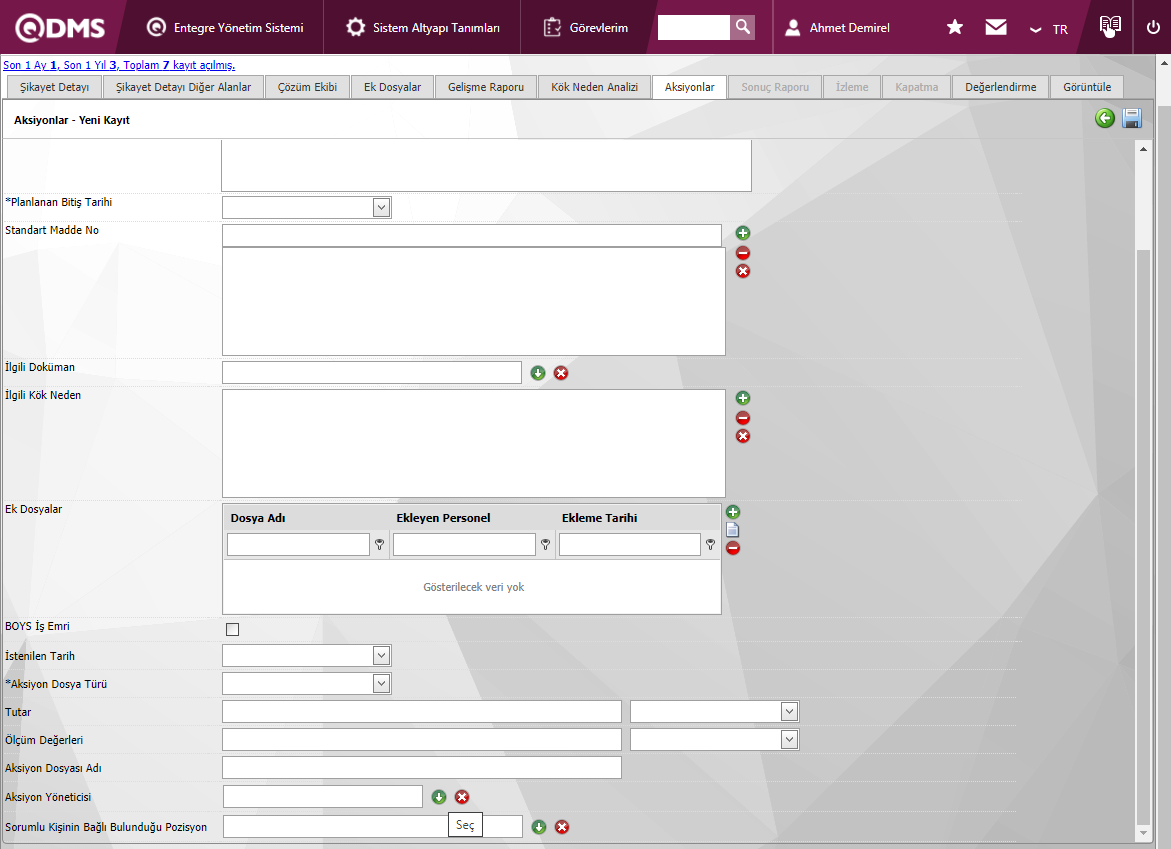
Task: Select Sorumlu Kişinin Pozisyon green arrow
Action: pos(538,827)
